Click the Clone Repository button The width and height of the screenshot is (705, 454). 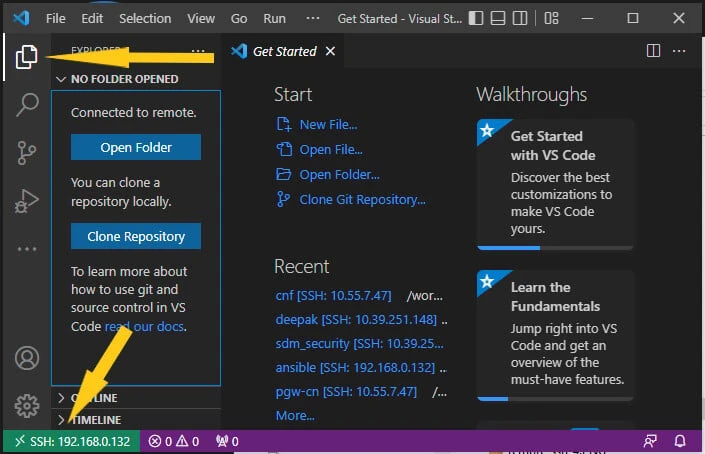[x=136, y=237]
